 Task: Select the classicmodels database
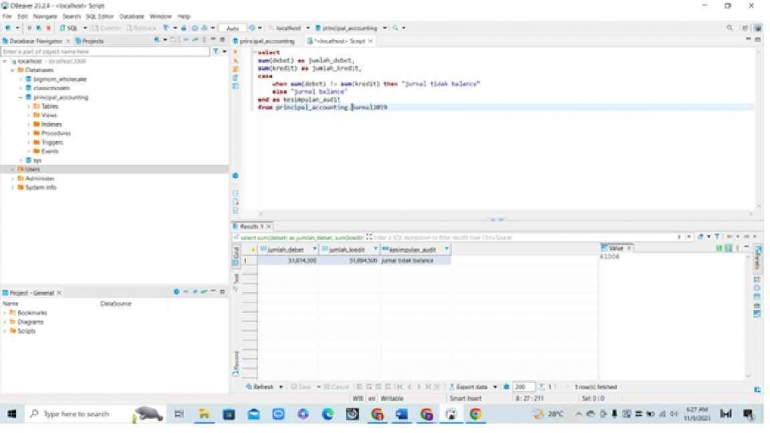coord(52,88)
